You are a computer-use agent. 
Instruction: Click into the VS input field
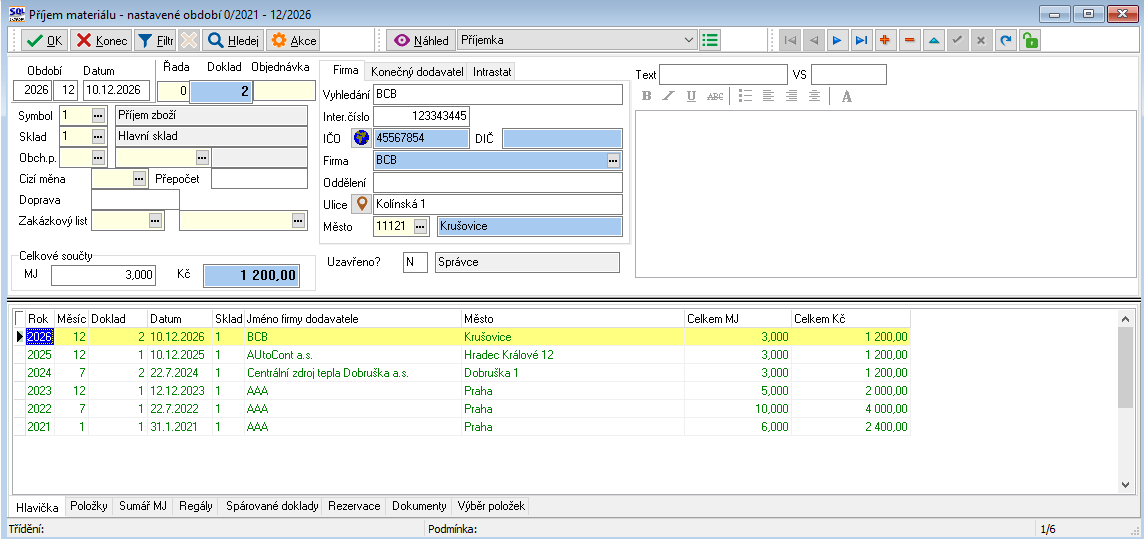pos(849,74)
